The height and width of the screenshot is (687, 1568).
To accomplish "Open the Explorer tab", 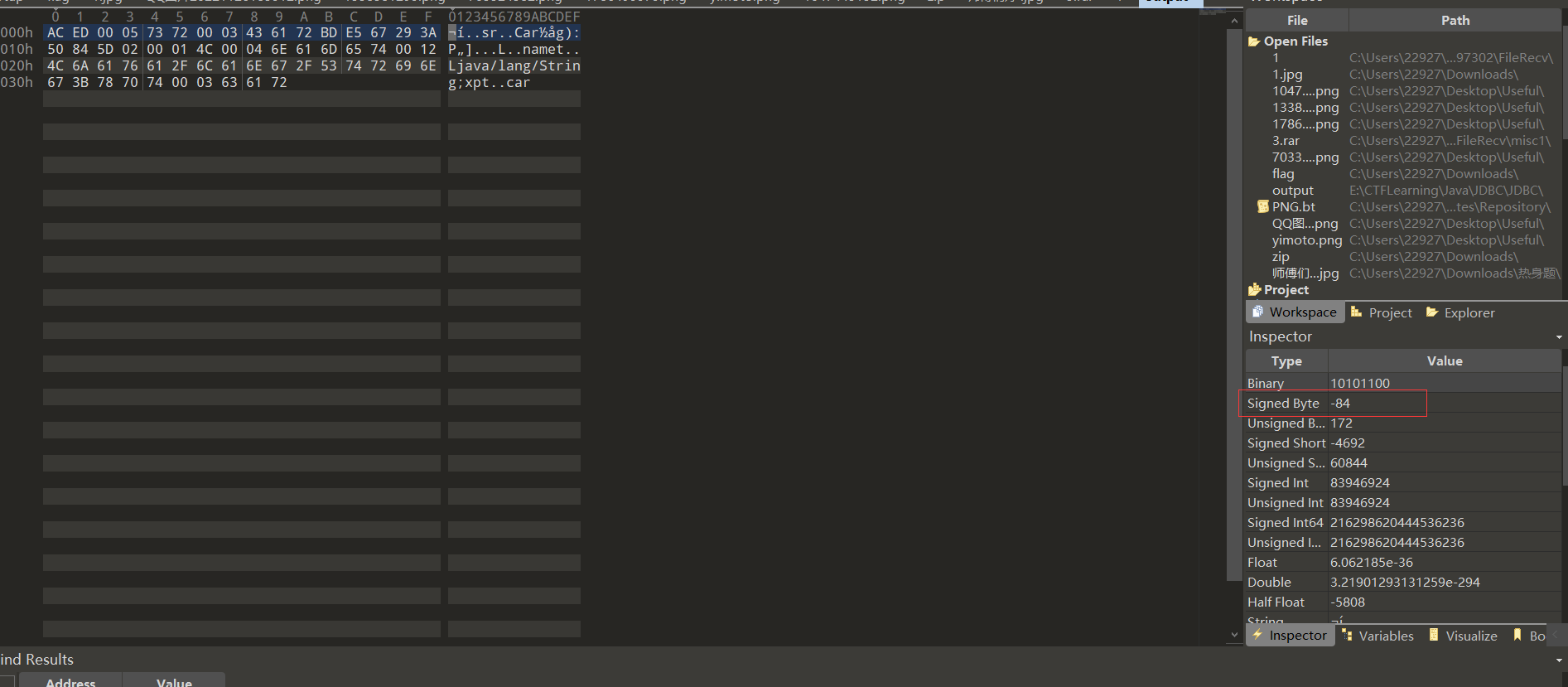I will (1460, 312).
